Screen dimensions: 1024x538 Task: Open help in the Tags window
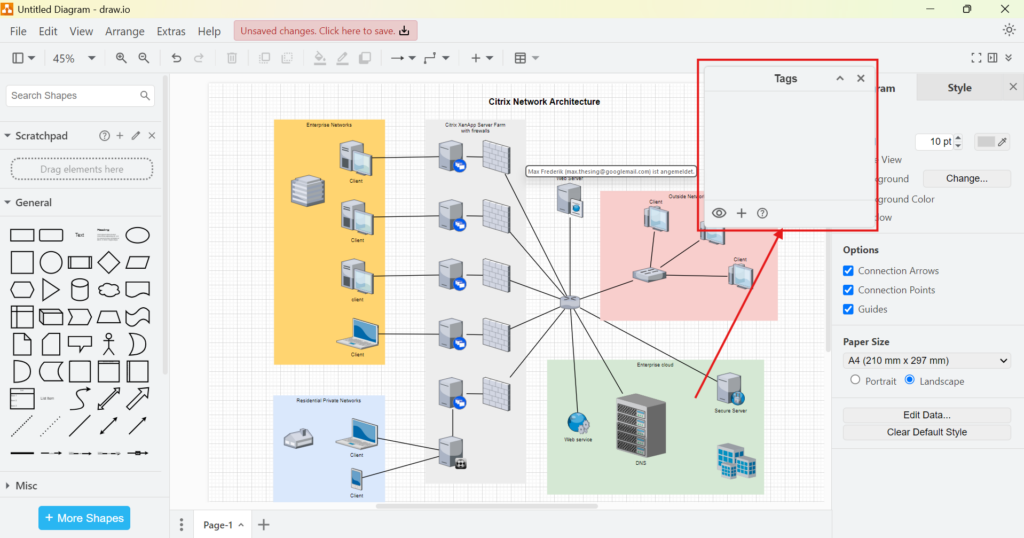[762, 213]
